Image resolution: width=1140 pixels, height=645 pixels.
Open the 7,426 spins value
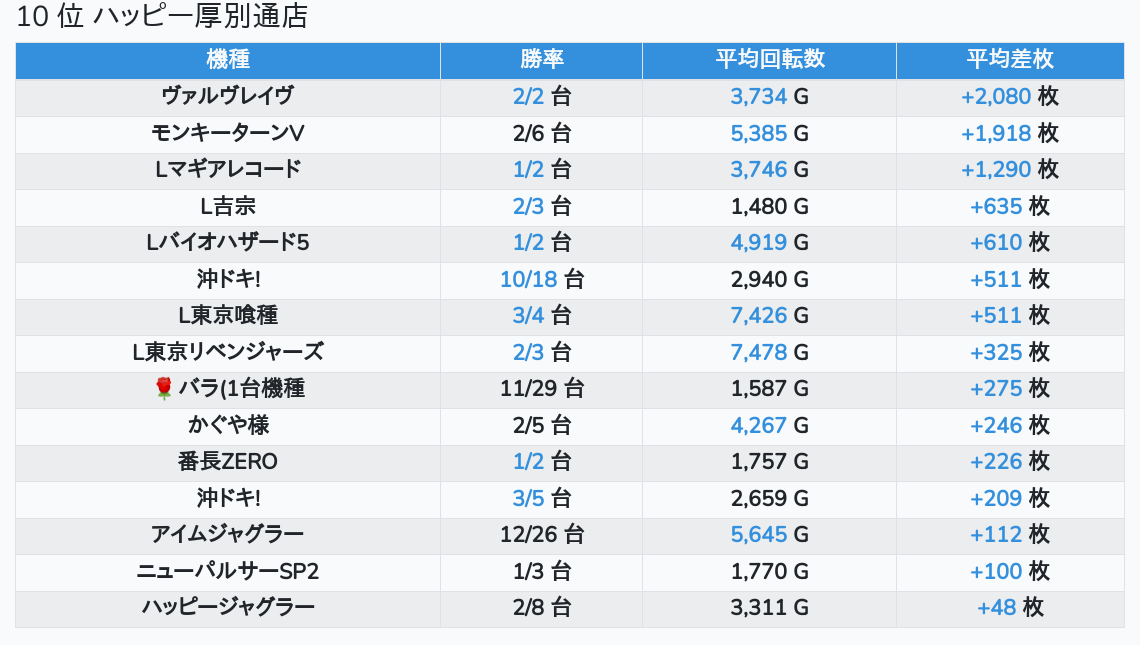pyautogui.click(x=759, y=316)
